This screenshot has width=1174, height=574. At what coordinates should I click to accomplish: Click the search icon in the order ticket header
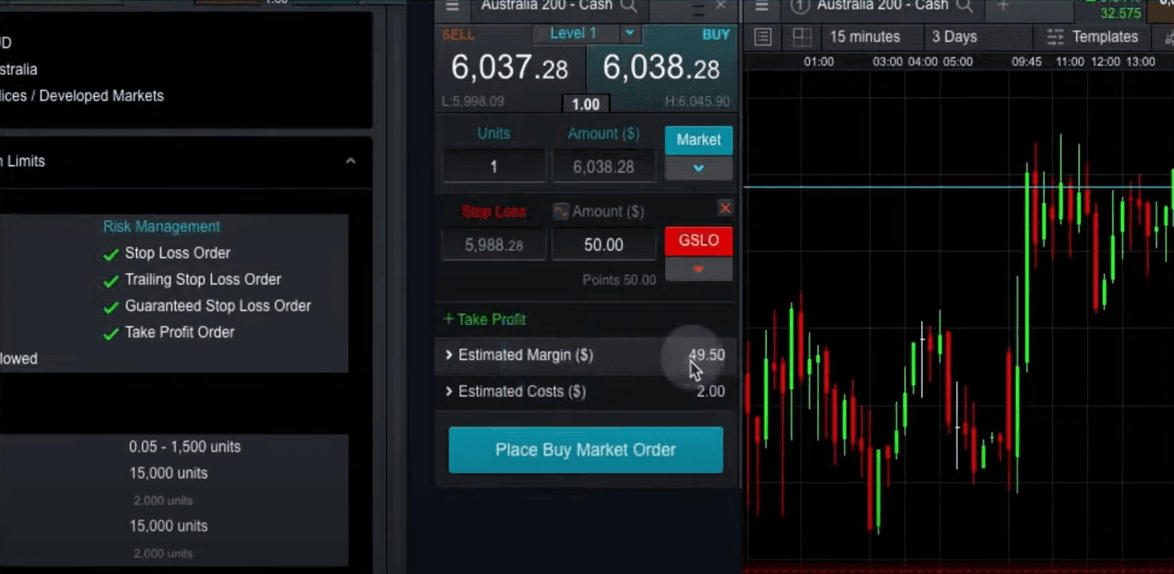click(629, 6)
